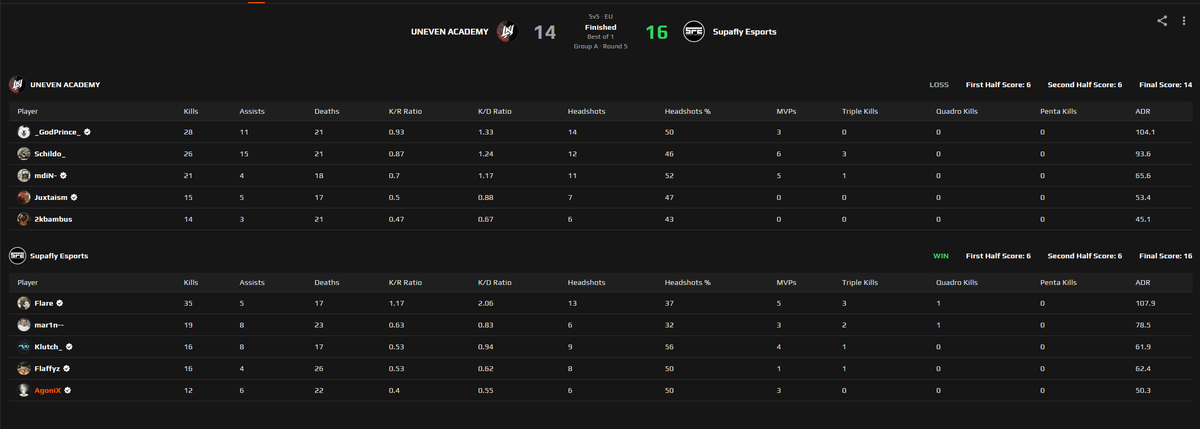Open _GodPrince_ player profile link
The height and width of the screenshot is (429, 1200).
point(57,132)
